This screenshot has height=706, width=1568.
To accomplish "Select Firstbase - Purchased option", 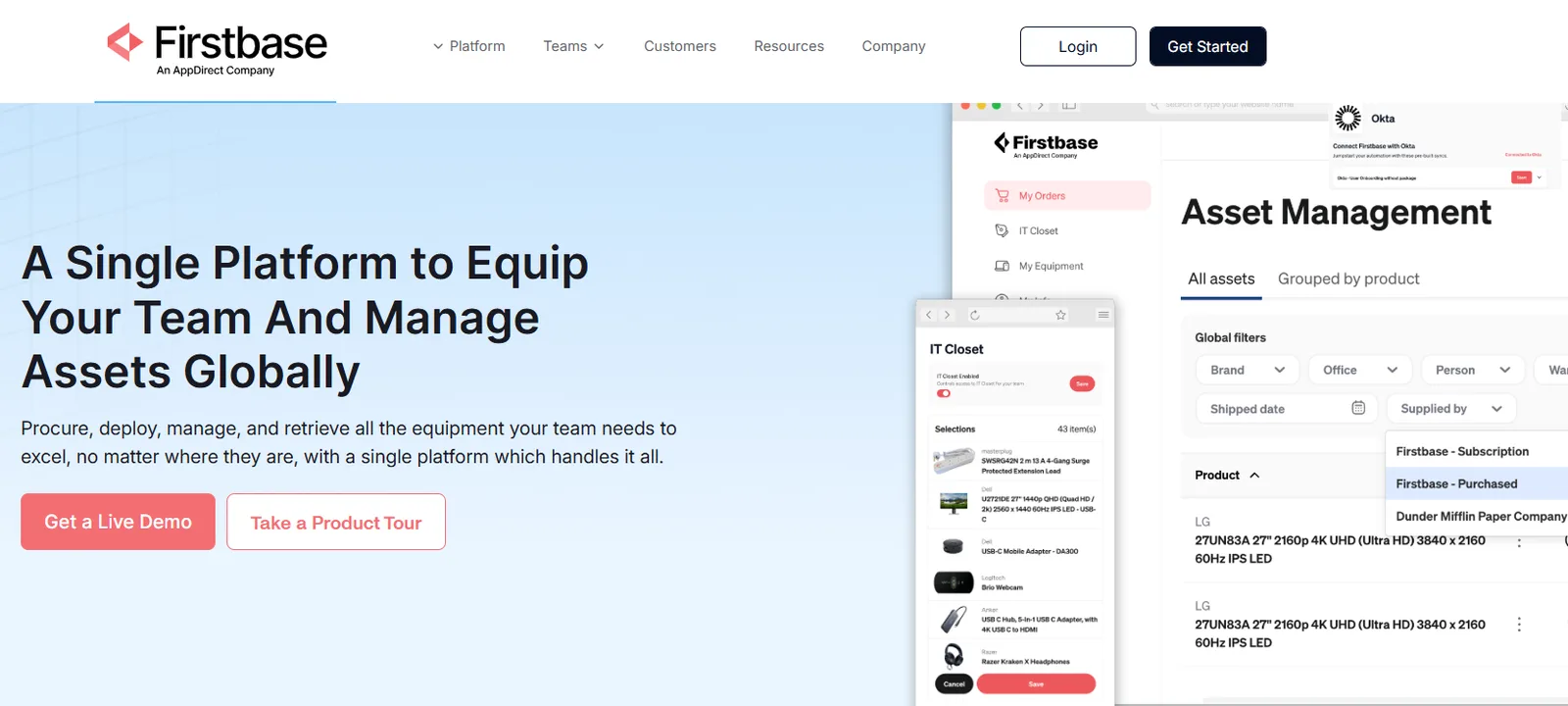I will 1477,483.
